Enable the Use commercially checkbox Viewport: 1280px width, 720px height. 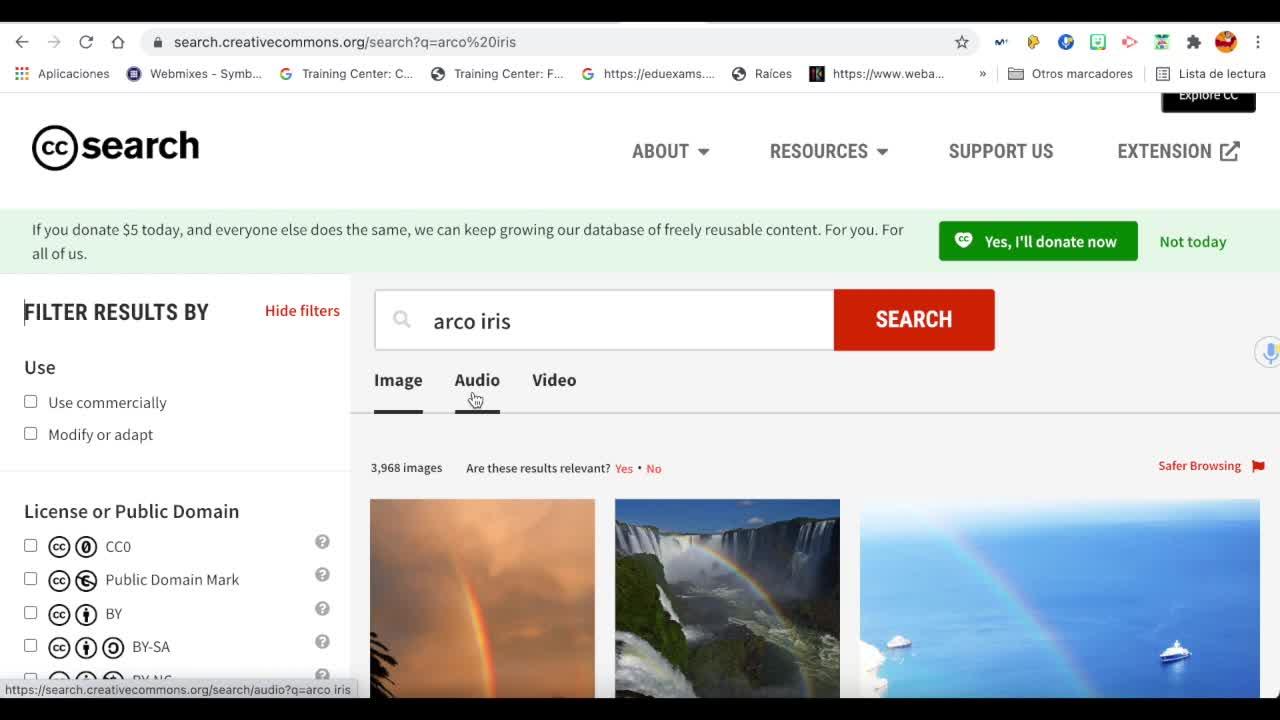[x=31, y=401]
